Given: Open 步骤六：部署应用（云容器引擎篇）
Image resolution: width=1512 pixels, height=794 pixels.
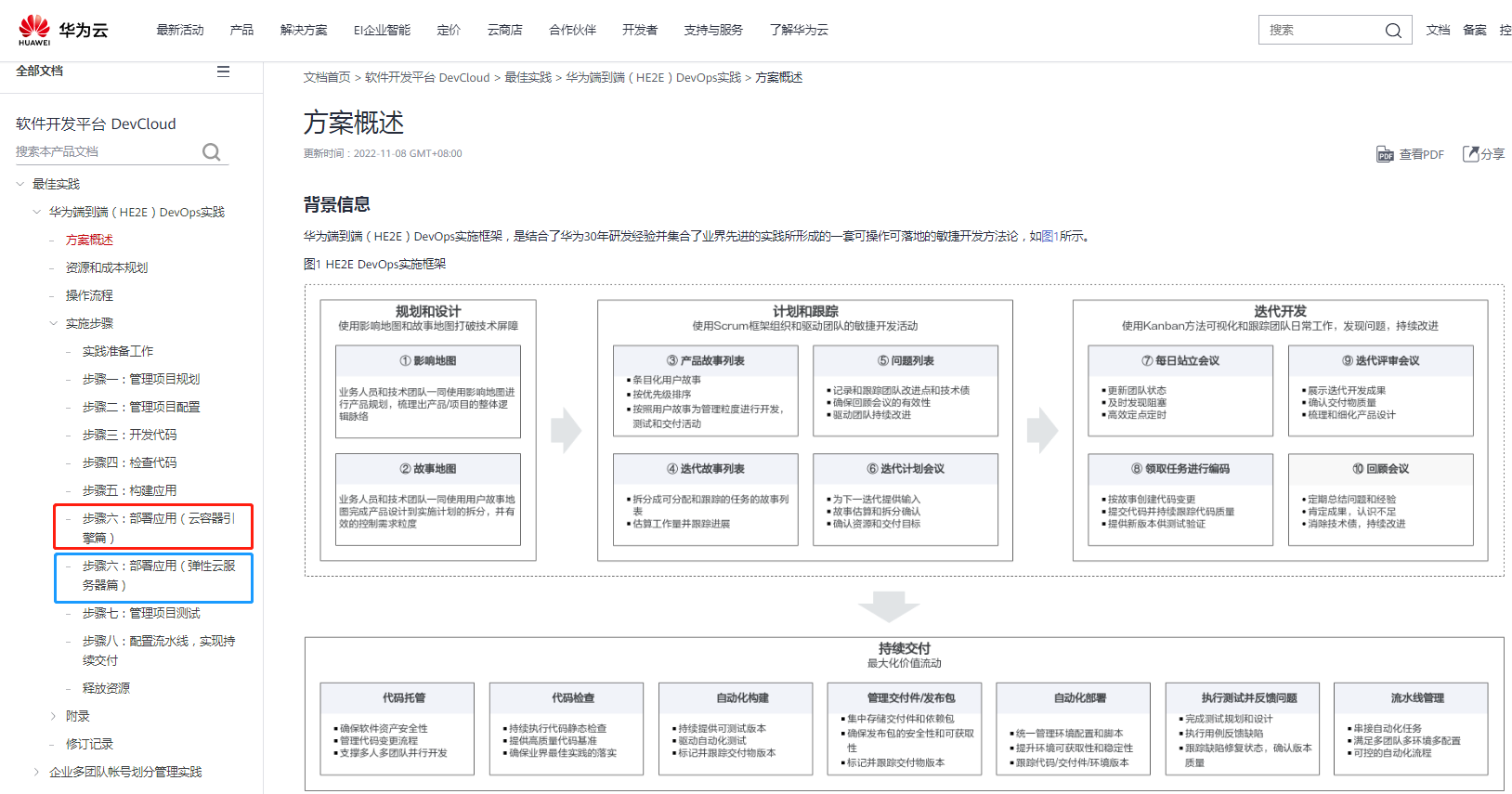Looking at the screenshot, I should (x=159, y=527).
